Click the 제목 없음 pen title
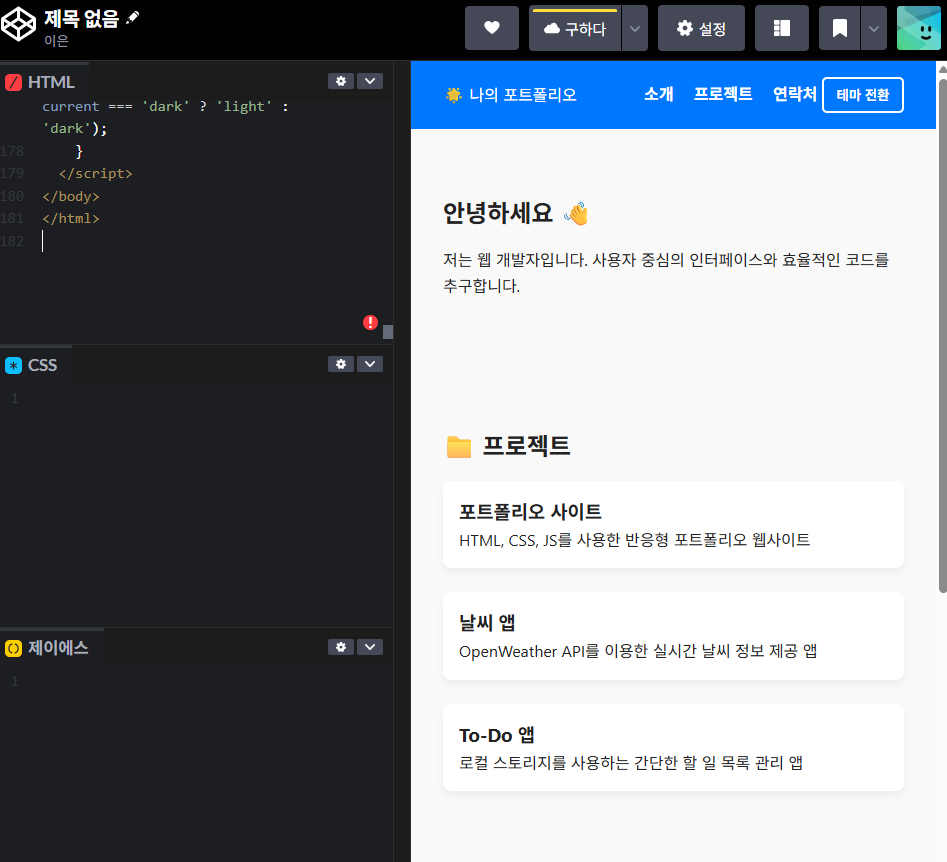The width and height of the screenshot is (947, 862). (x=82, y=18)
